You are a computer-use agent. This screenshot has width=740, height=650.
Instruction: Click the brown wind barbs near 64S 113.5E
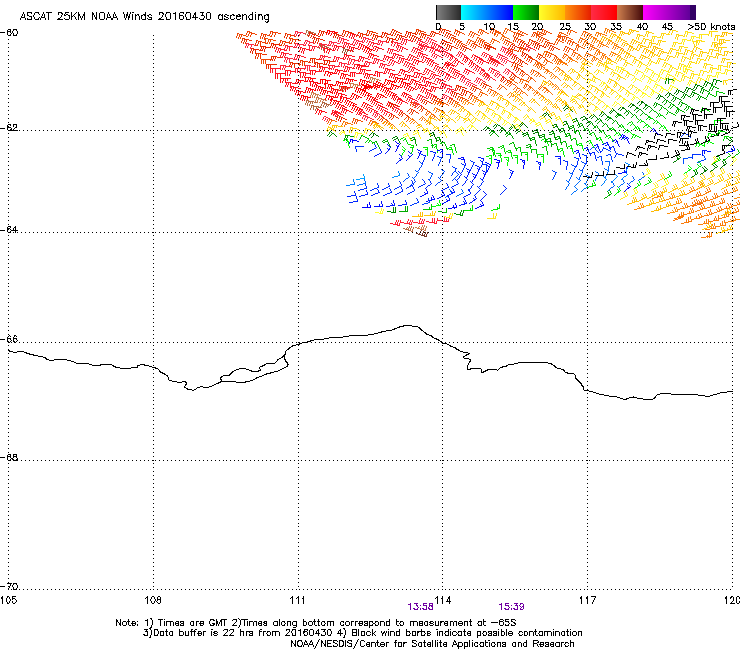pyautogui.click(x=417, y=231)
